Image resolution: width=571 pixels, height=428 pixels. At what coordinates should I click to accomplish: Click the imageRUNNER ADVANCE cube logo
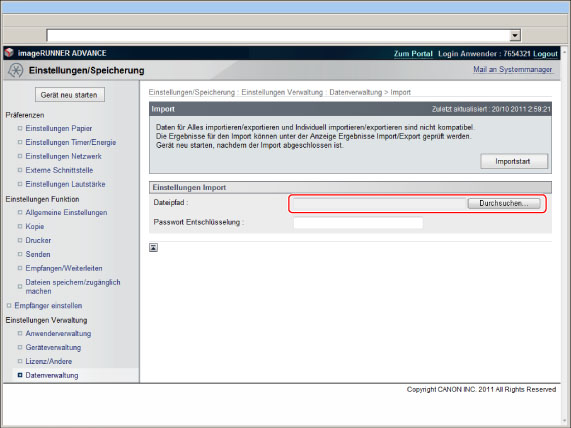click(9, 53)
